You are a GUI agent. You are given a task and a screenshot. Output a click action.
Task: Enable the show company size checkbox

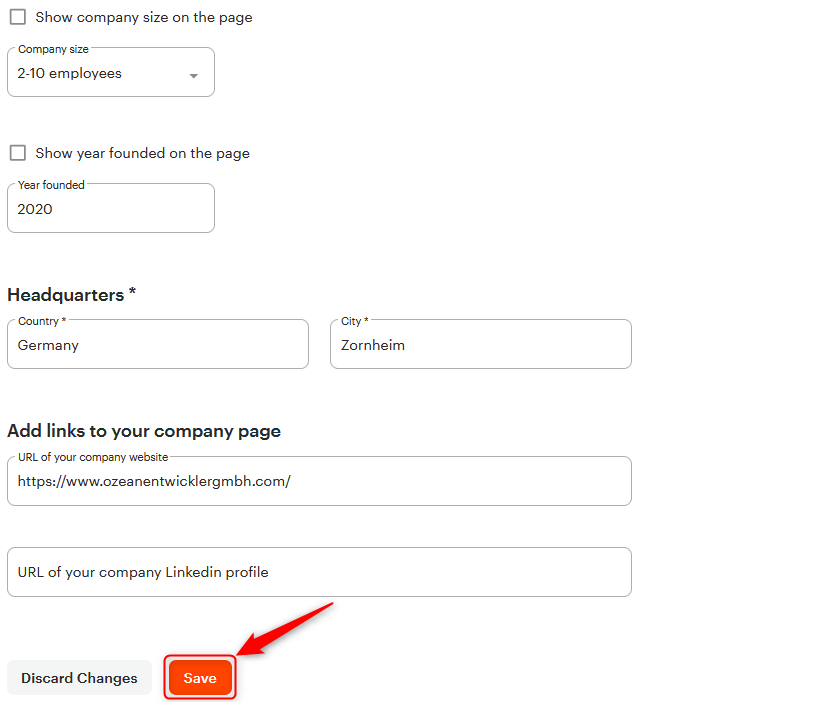tap(18, 17)
